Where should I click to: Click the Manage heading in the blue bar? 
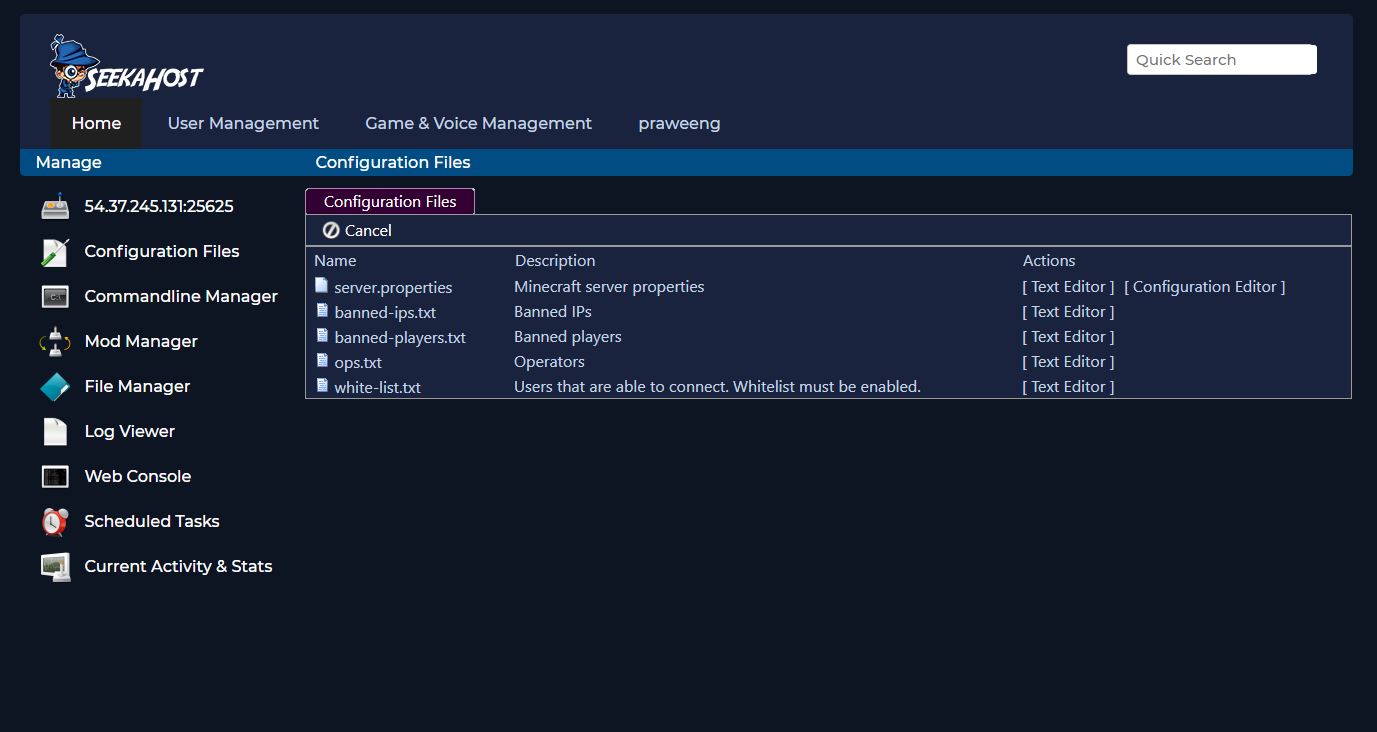[x=69, y=163]
